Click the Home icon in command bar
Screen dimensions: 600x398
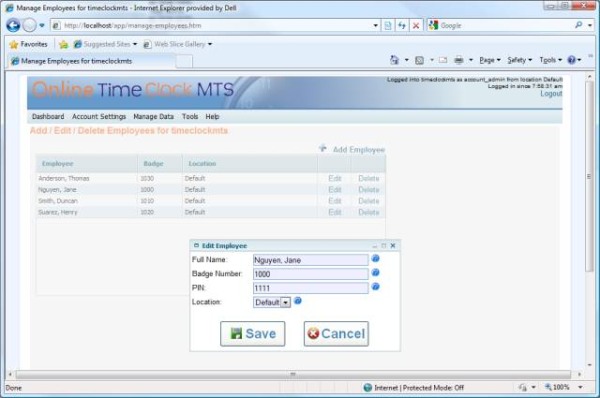click(x=395, y=60)
